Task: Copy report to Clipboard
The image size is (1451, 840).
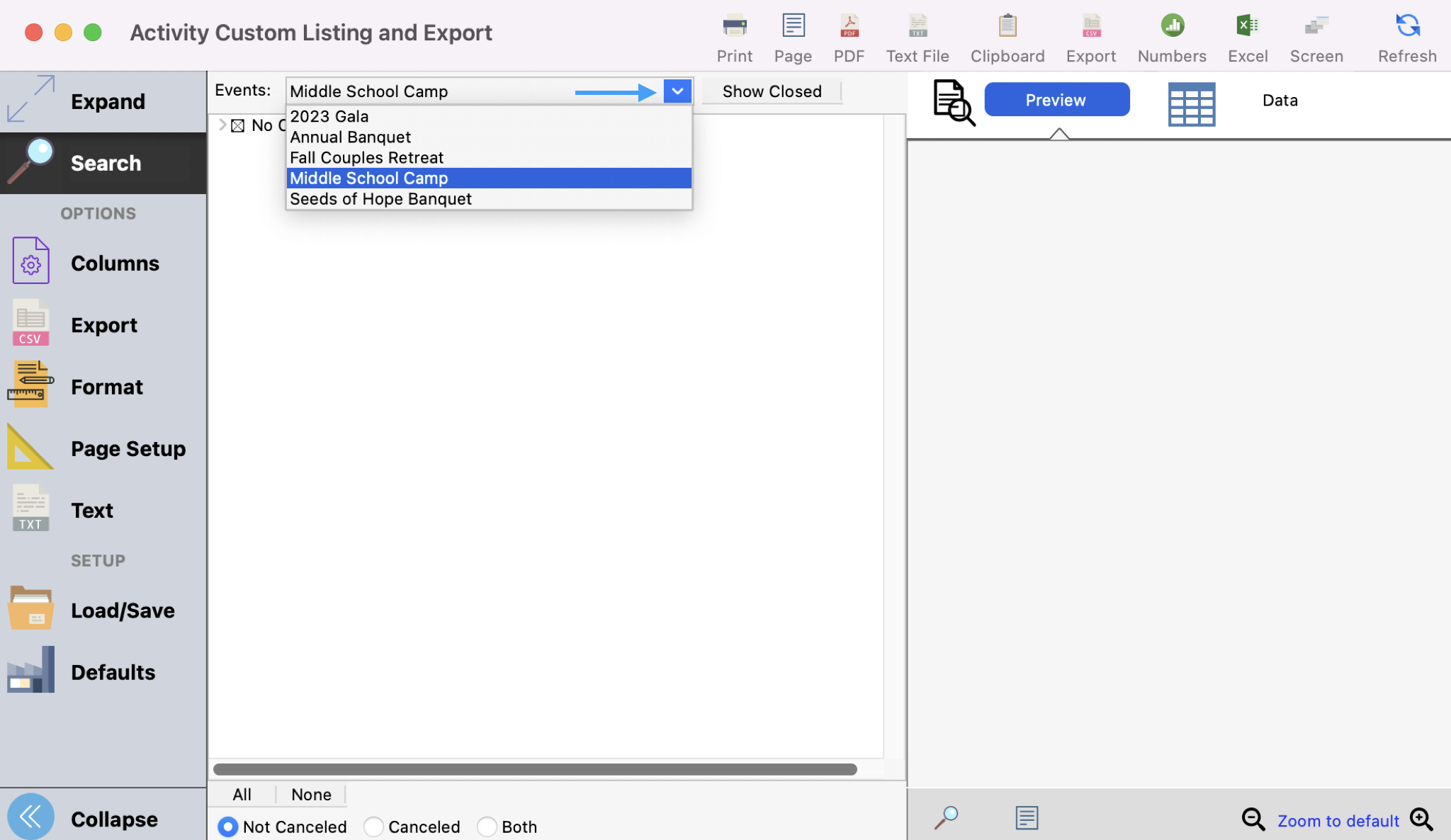Action: [1007, 27]
